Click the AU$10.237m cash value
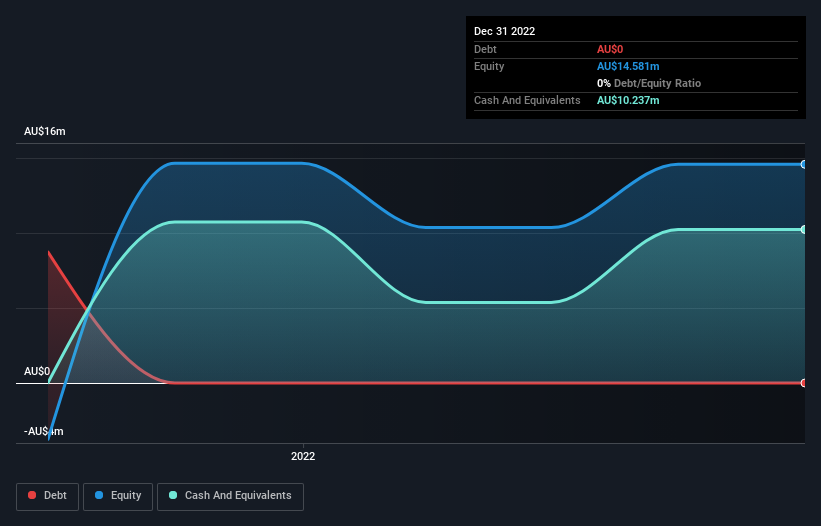The image size is (821, 526). tap(628, 100)
